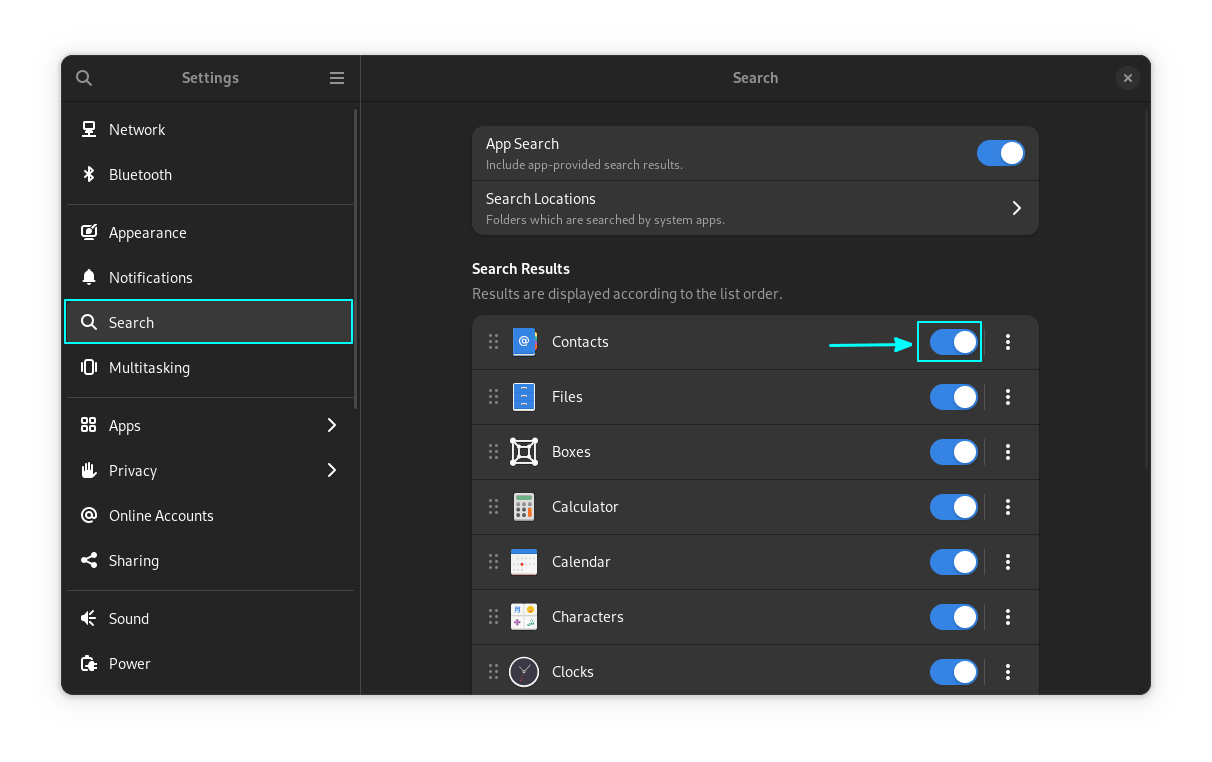Toggle off Calculator search results
This screenshot has width=1212, height=762.
(x=953, y=507)
